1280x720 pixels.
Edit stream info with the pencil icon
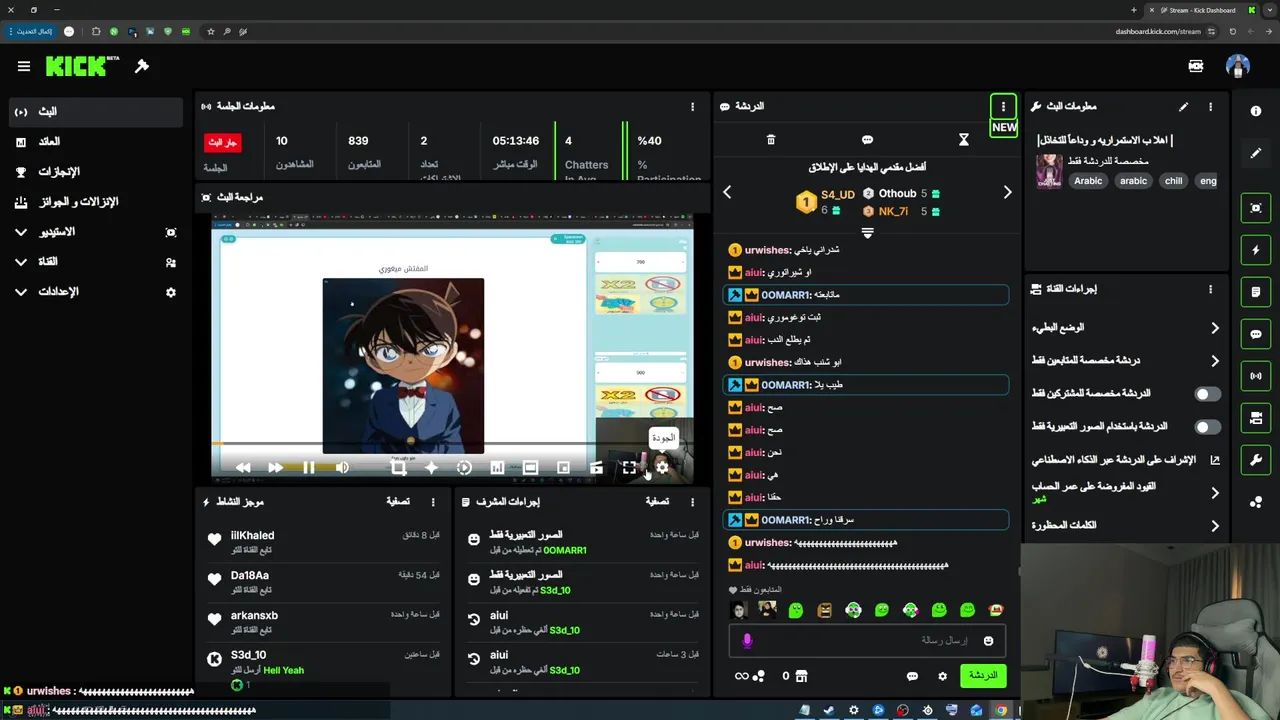point(1184,106)
